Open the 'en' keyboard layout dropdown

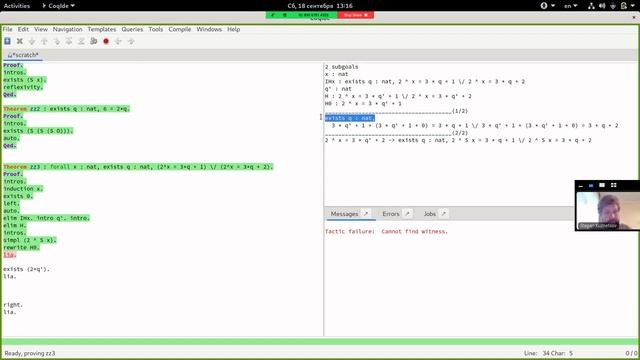coord(571,6)
